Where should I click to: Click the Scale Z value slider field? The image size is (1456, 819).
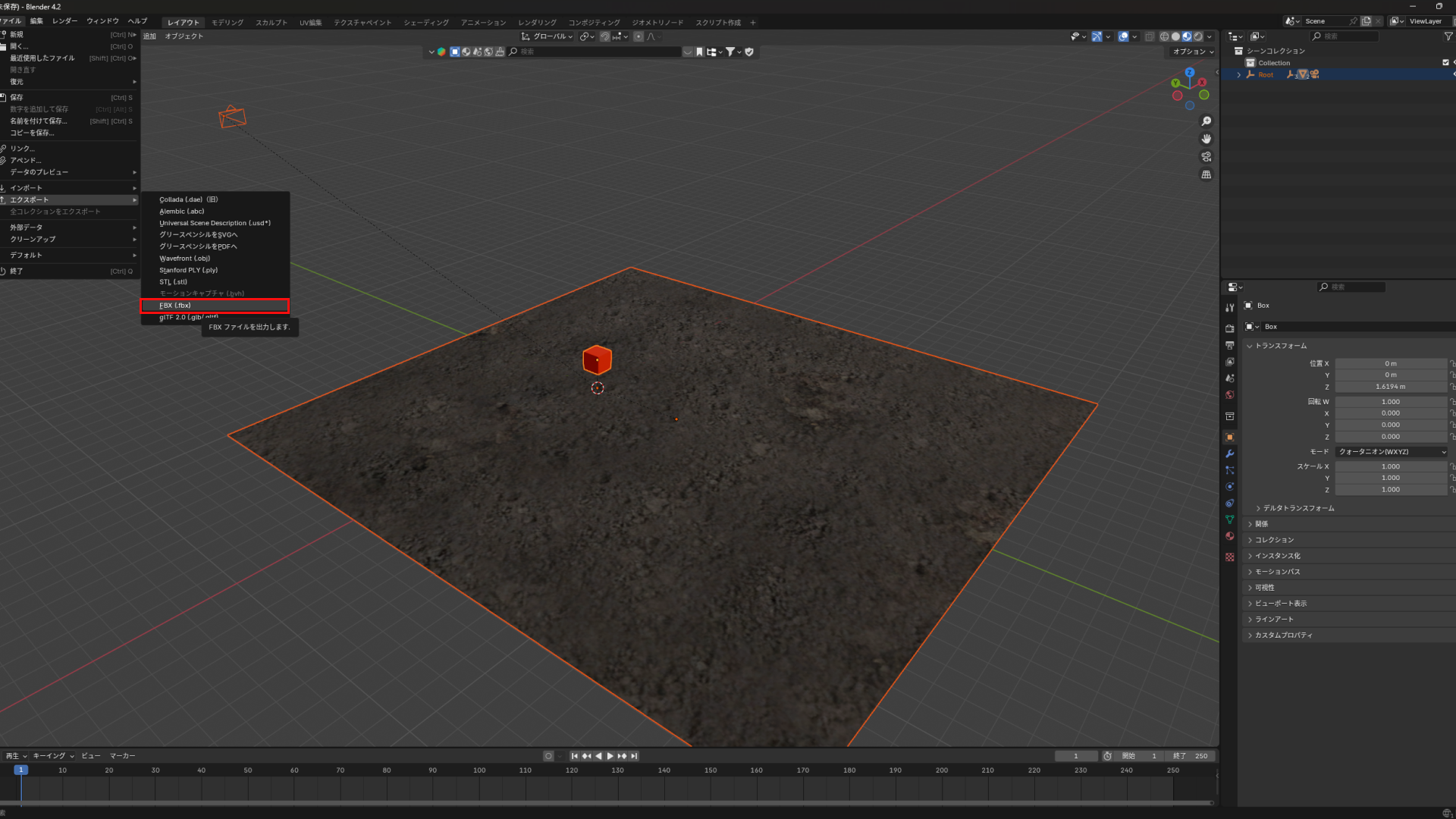pos(1391,490)
